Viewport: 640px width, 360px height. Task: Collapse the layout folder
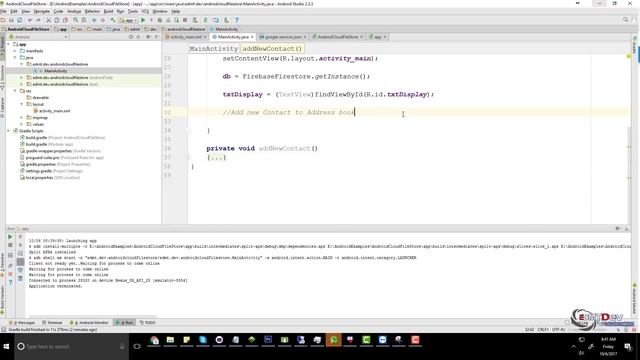pyautogui.click(x=22, y=104)
